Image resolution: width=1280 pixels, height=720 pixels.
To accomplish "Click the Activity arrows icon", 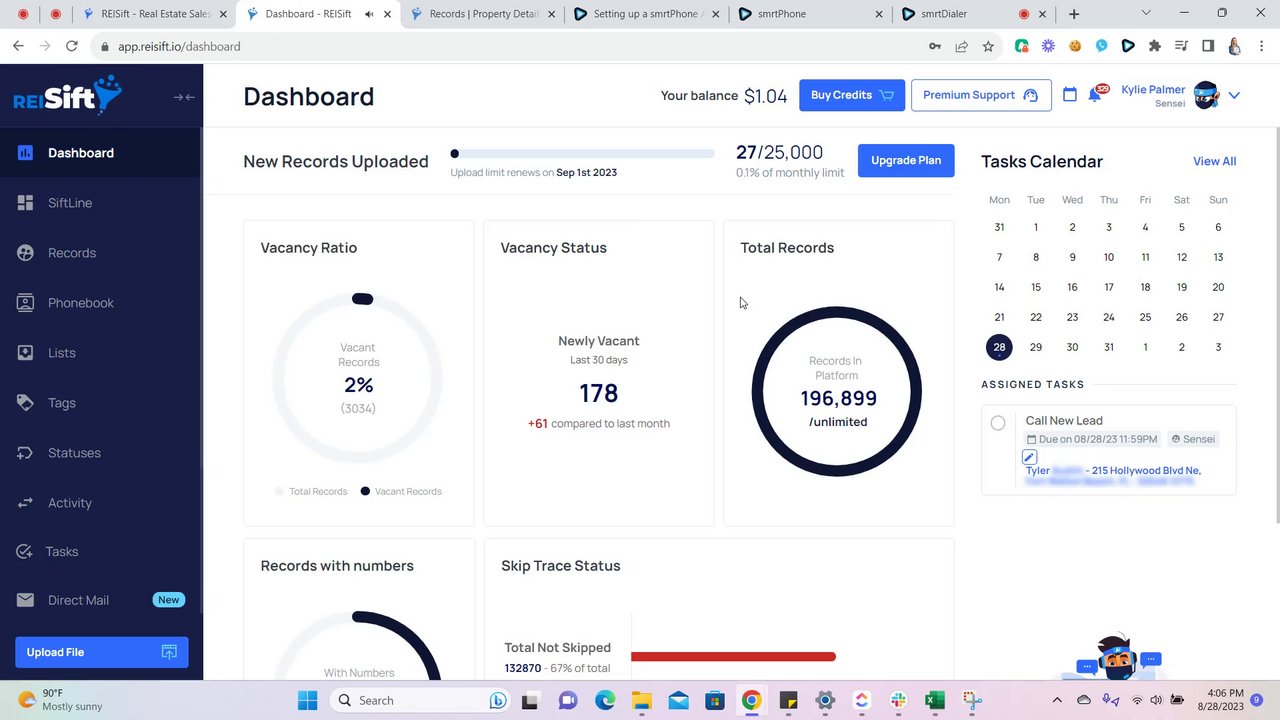I will click(26, 503).
